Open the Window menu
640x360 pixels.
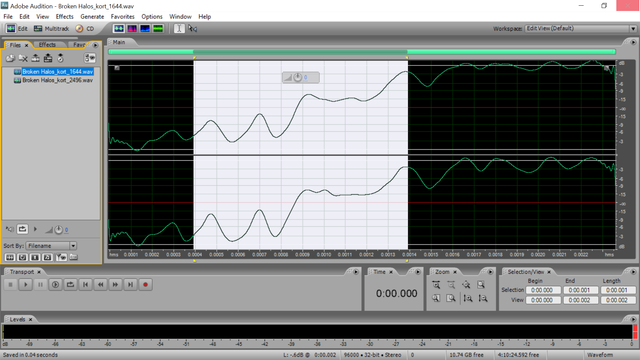(x=180, y=17)
